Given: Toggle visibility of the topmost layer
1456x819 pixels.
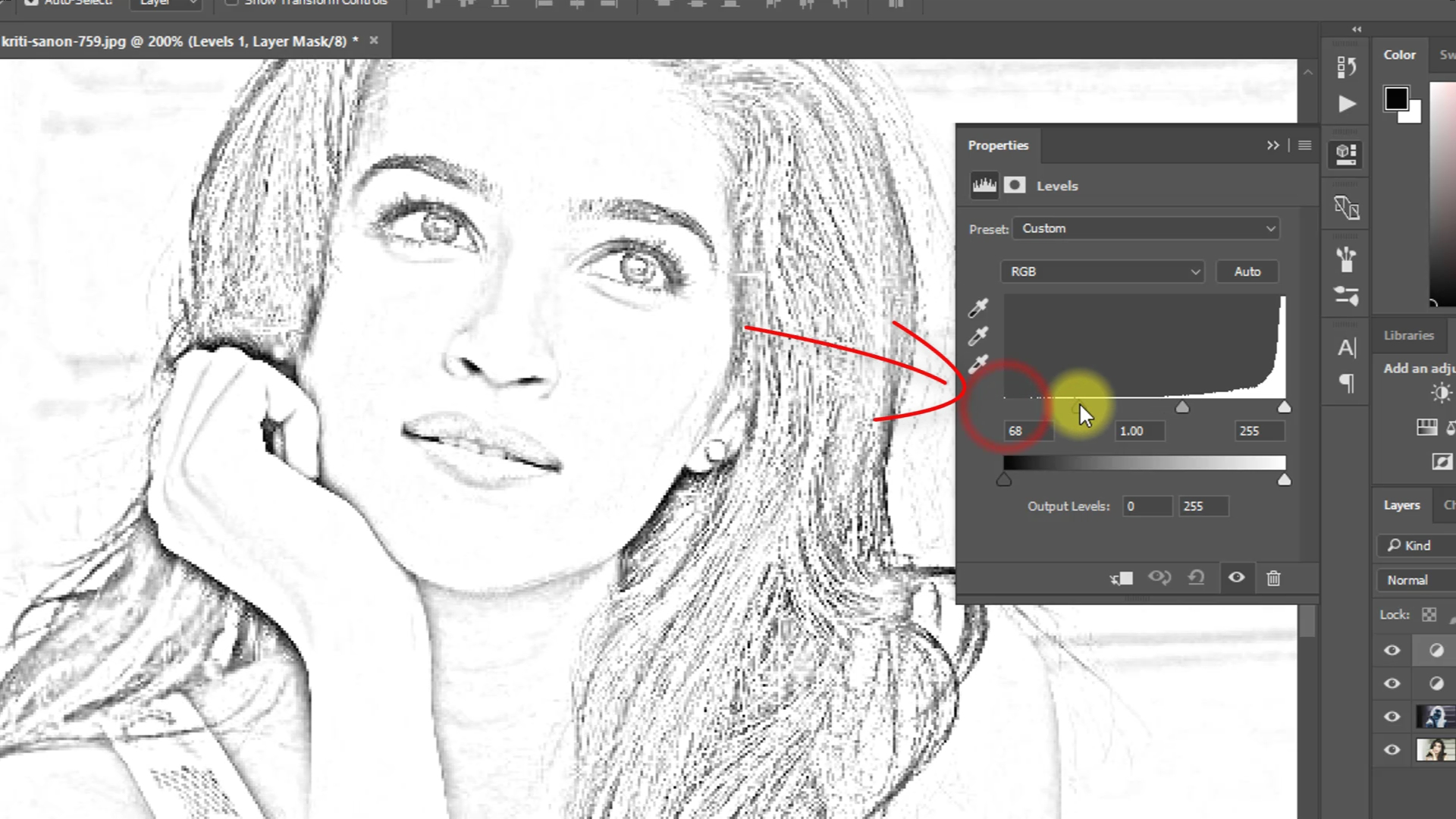Looking at the screenshot, I should [x=1392, y=650].
